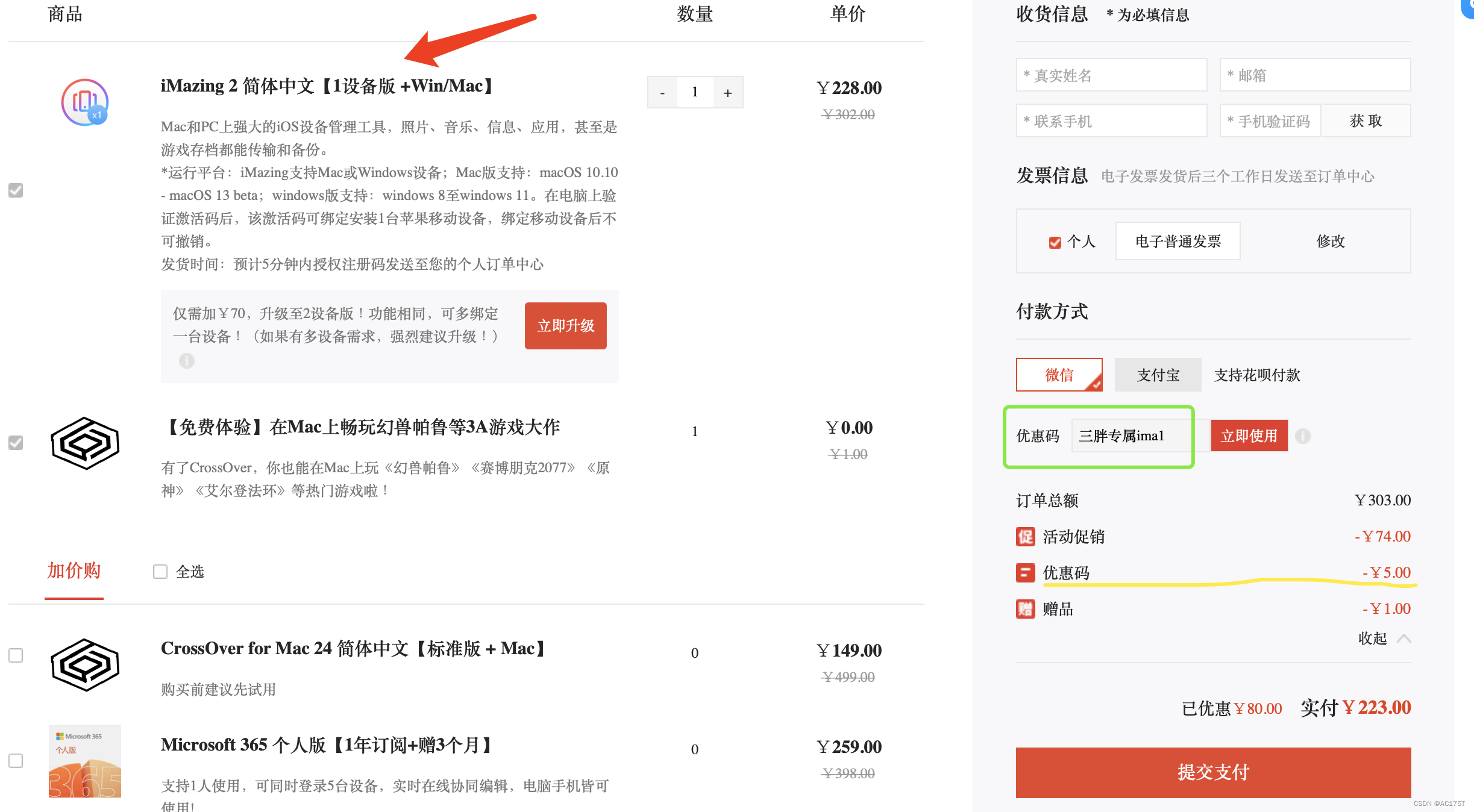Image resolution: width=1474 pixels, height=812 pixels.
Task: Click the 实付 ¥223.00 total
Action: point(1356,708)
